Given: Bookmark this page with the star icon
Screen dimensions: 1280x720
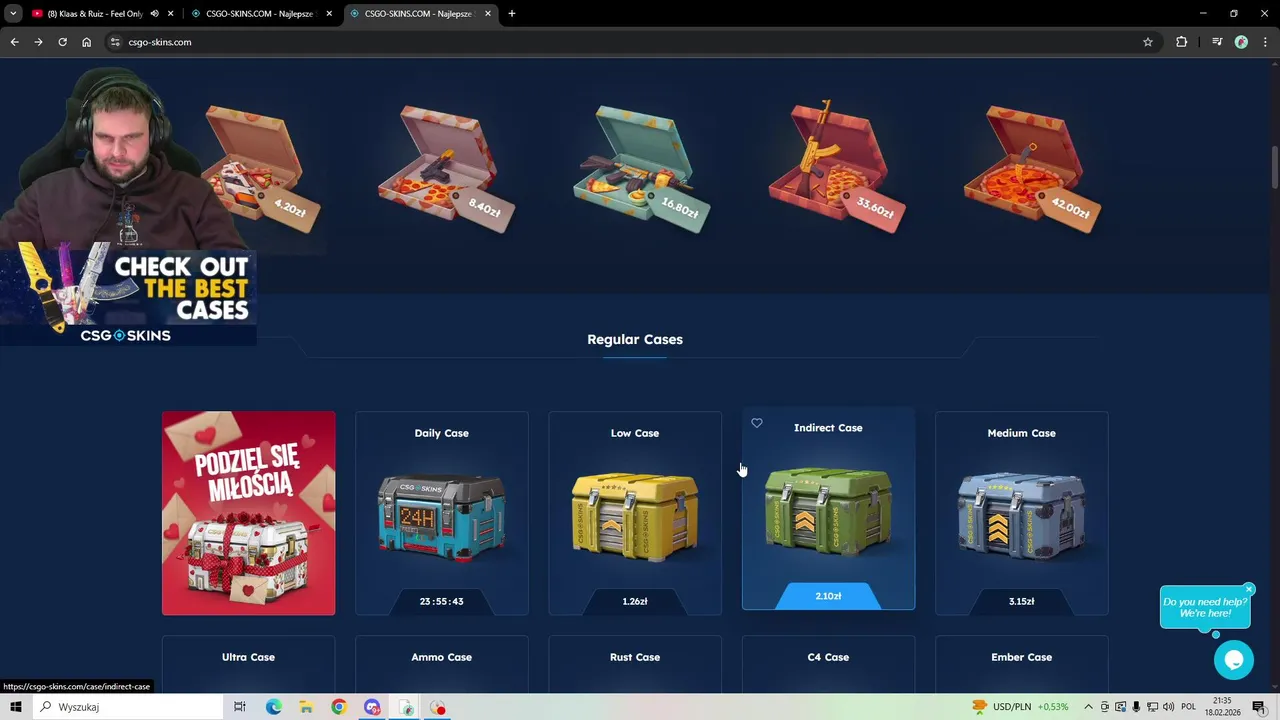Looking at the screenshot, I should 1148,42.
